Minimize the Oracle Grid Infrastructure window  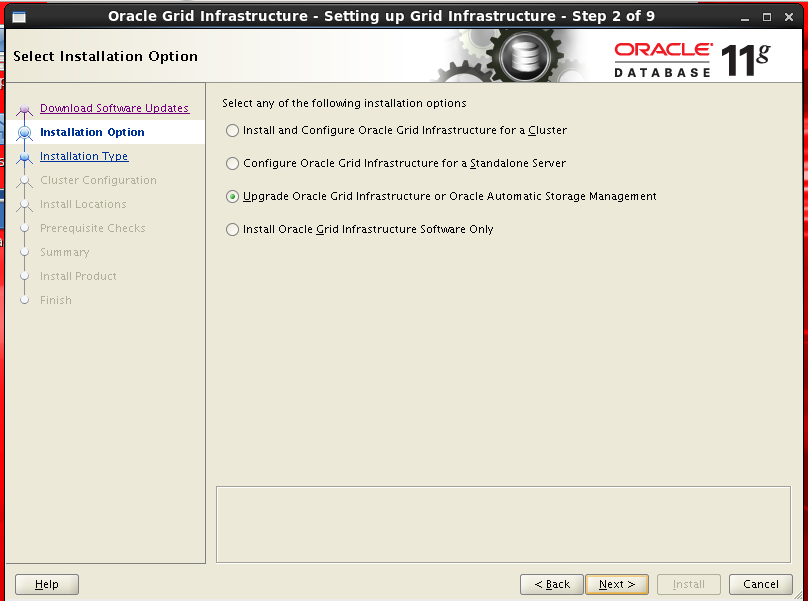[745, 18]
